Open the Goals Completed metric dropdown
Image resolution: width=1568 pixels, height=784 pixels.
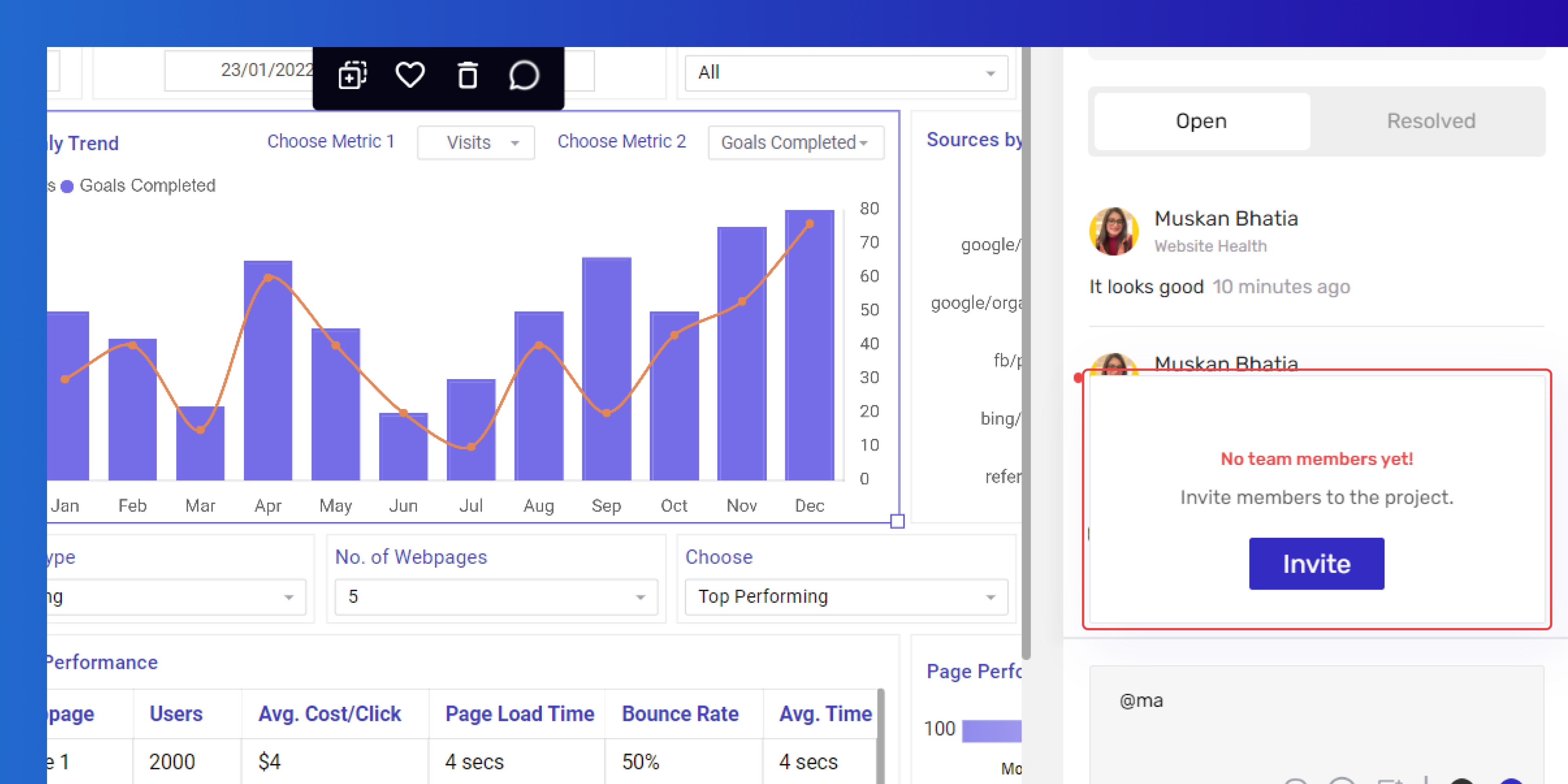click(796, 142)
